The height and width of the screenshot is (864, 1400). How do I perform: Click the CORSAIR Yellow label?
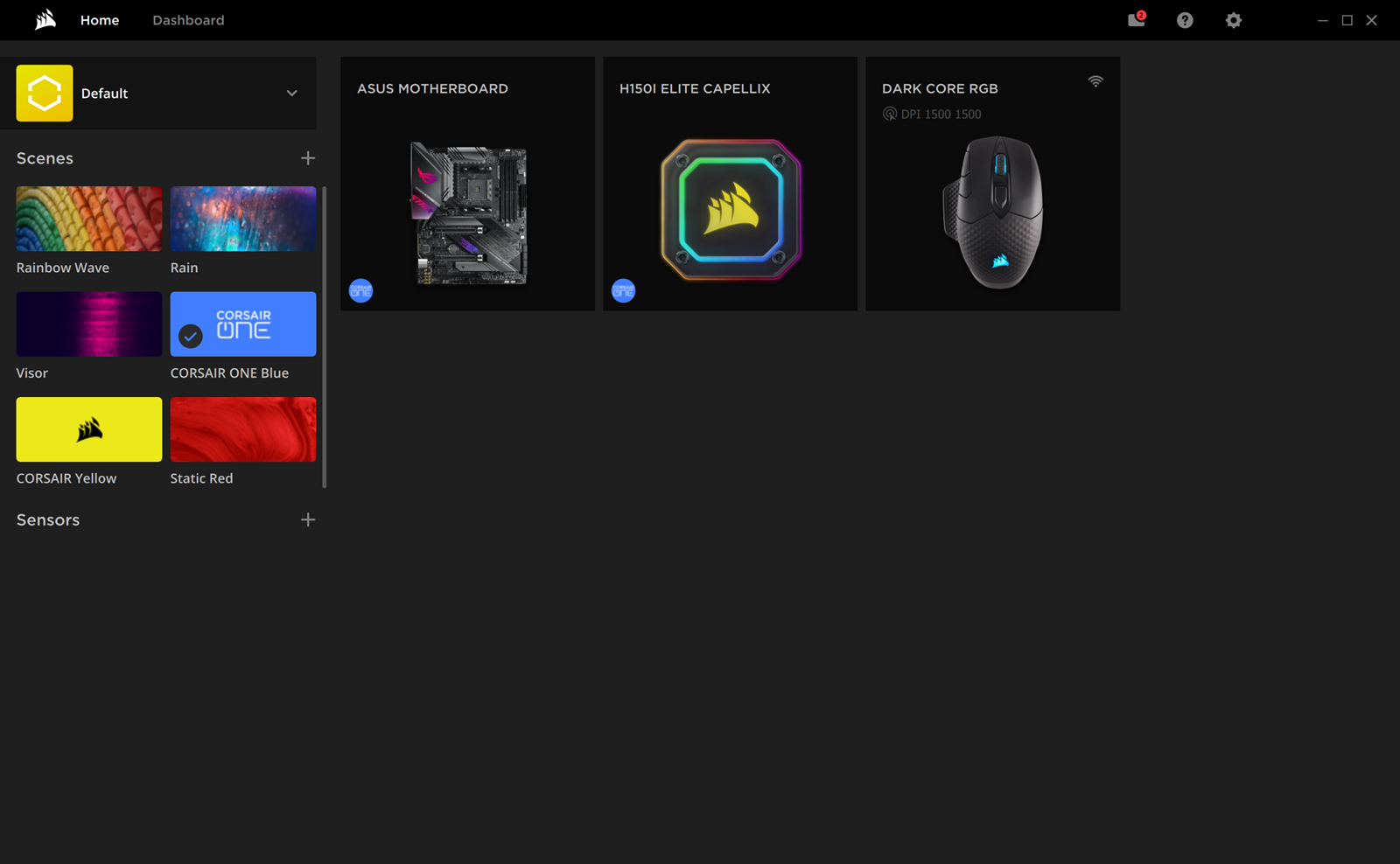point(66,478)
